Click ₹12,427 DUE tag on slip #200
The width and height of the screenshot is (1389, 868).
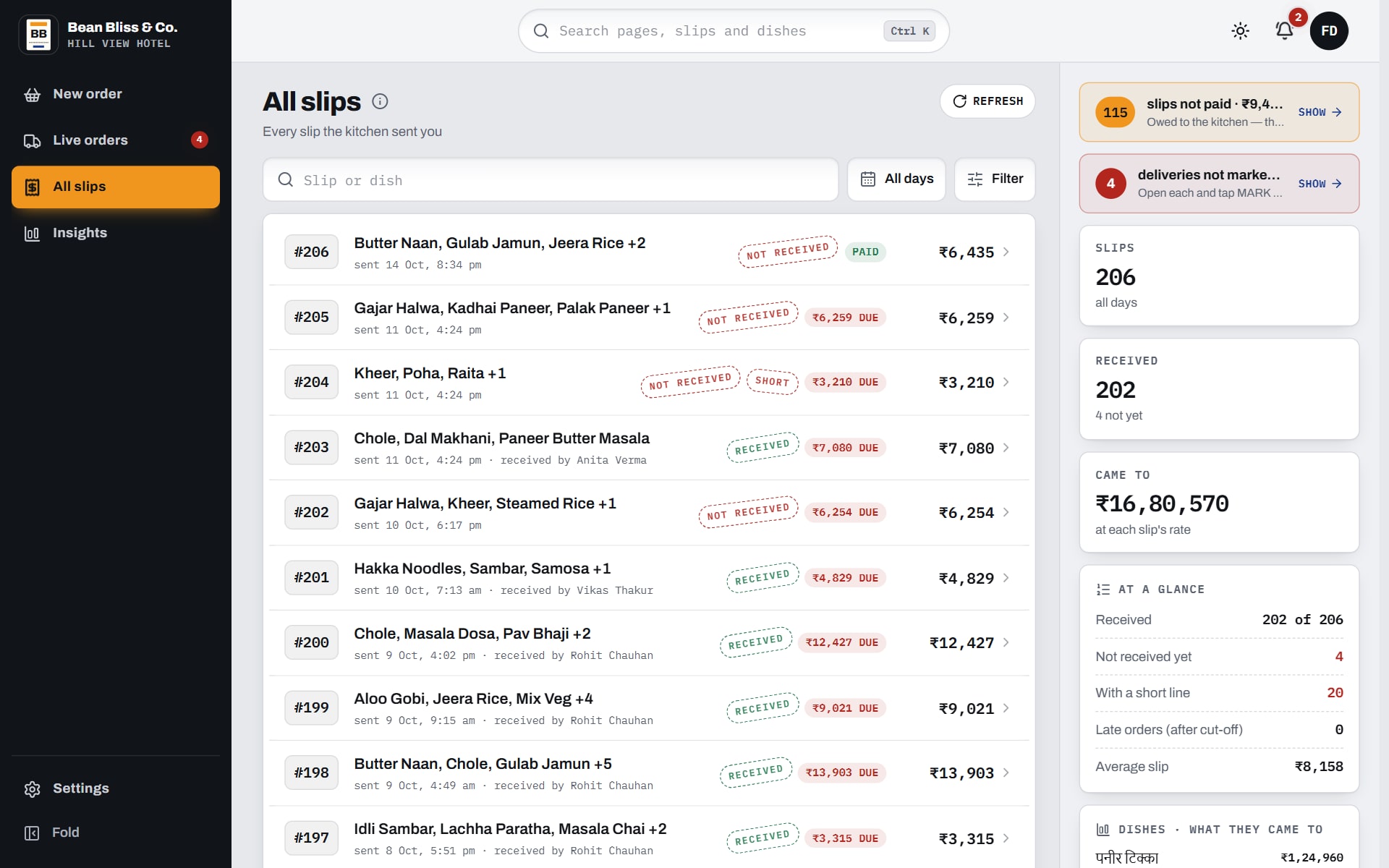pyautogui.click(x=842, y=642)
